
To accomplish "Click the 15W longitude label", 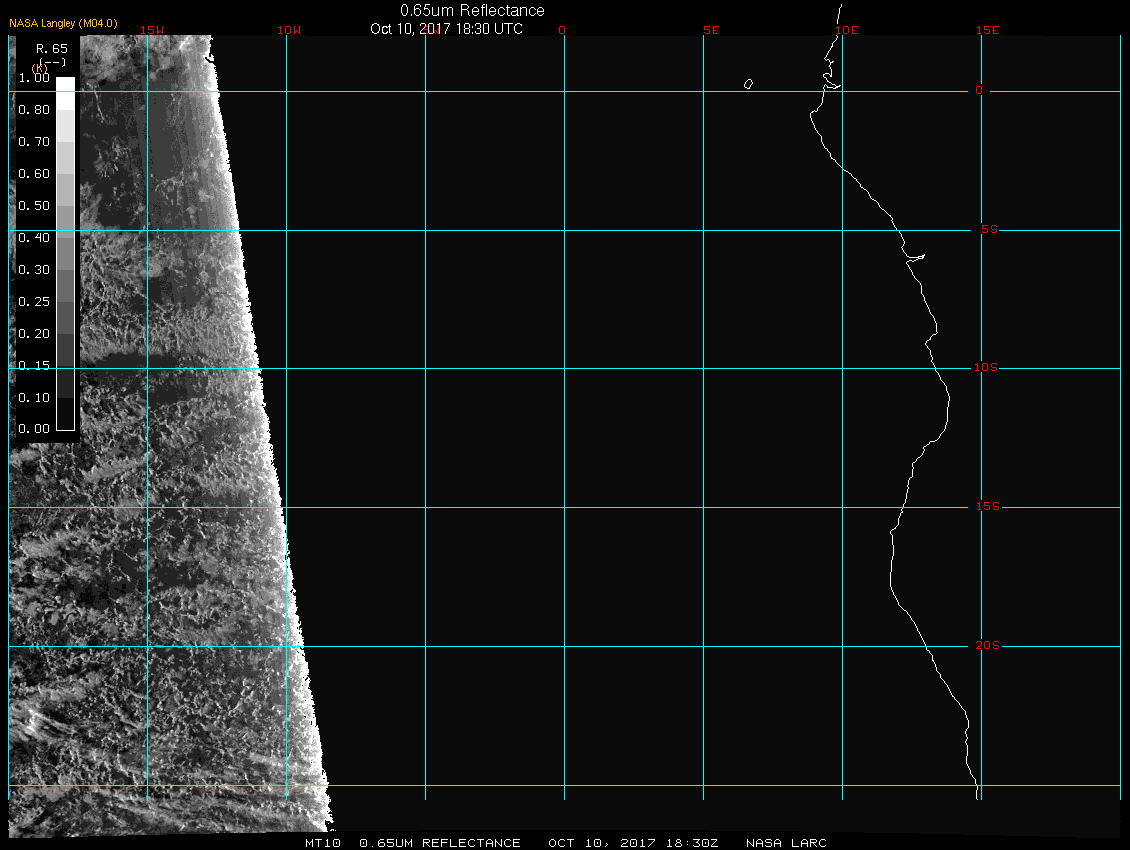I will pos(152,30).
